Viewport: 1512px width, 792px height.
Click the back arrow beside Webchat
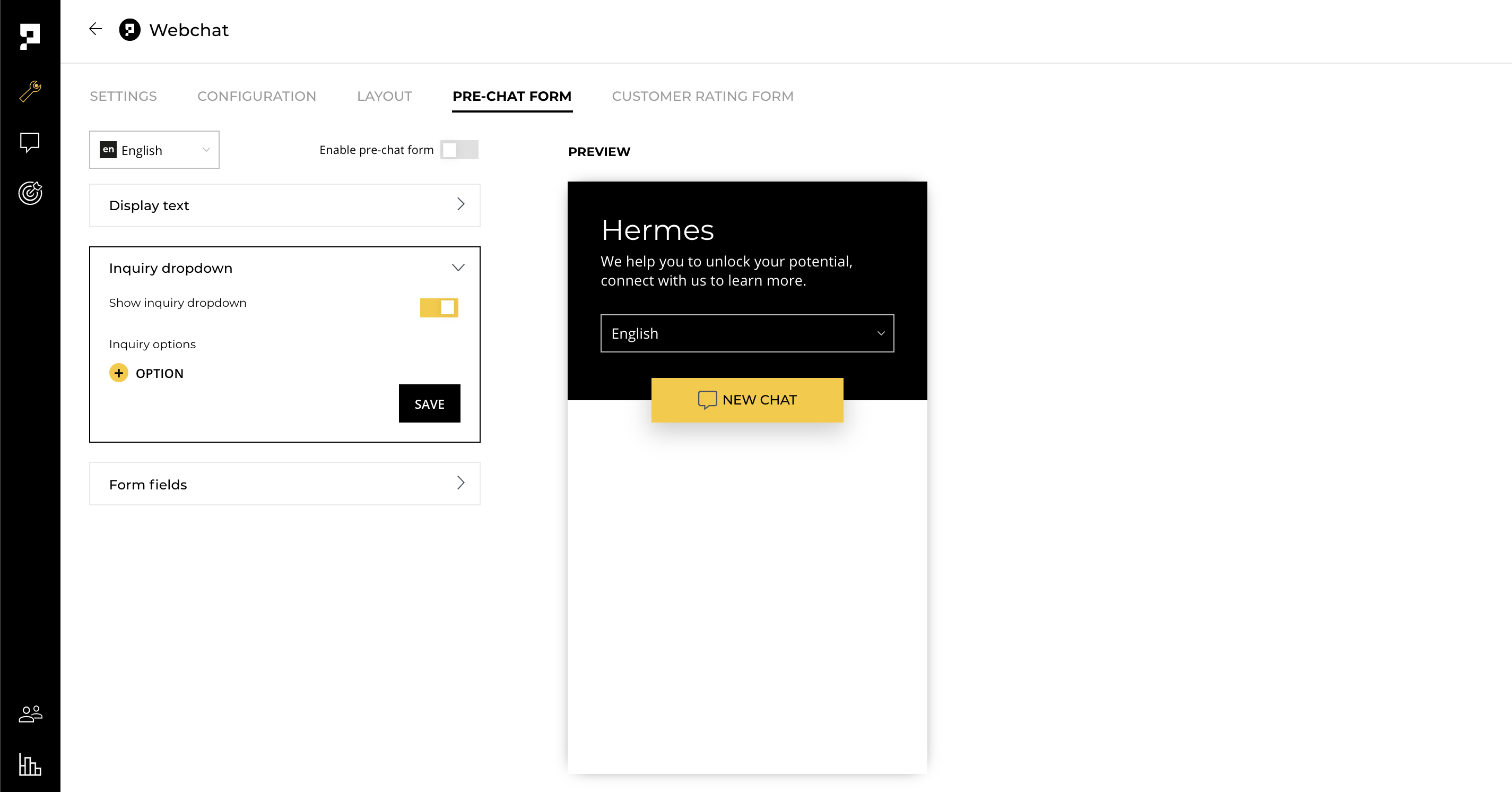pos(95,29)
